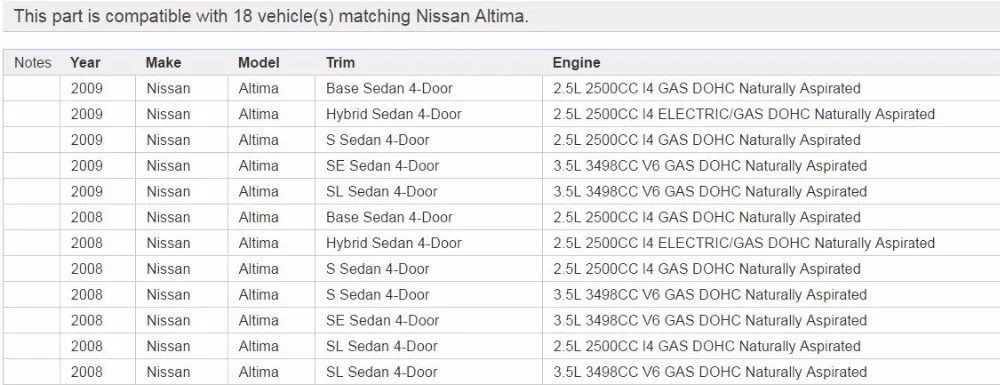Click 2008 Base Sedan 4-Door trim cell

point(429,217)
